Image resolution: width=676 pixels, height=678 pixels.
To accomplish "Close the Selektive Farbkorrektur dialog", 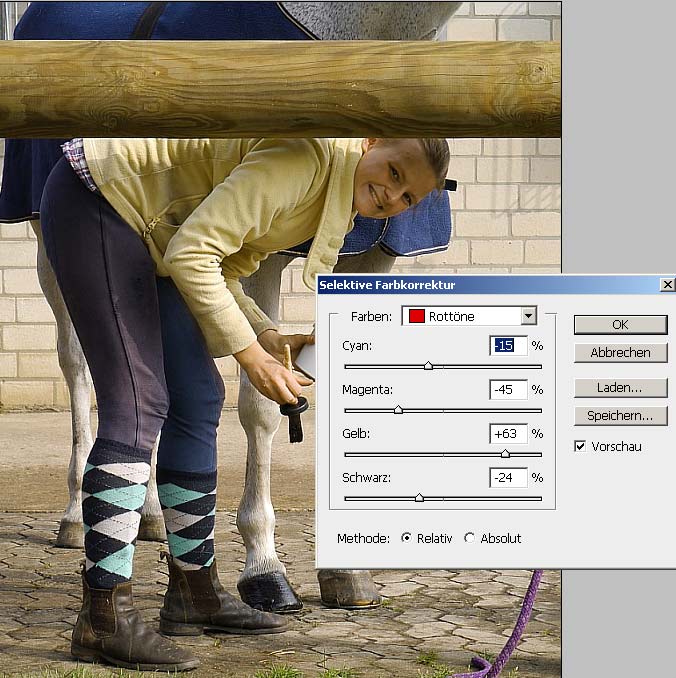I will (668, 285).
